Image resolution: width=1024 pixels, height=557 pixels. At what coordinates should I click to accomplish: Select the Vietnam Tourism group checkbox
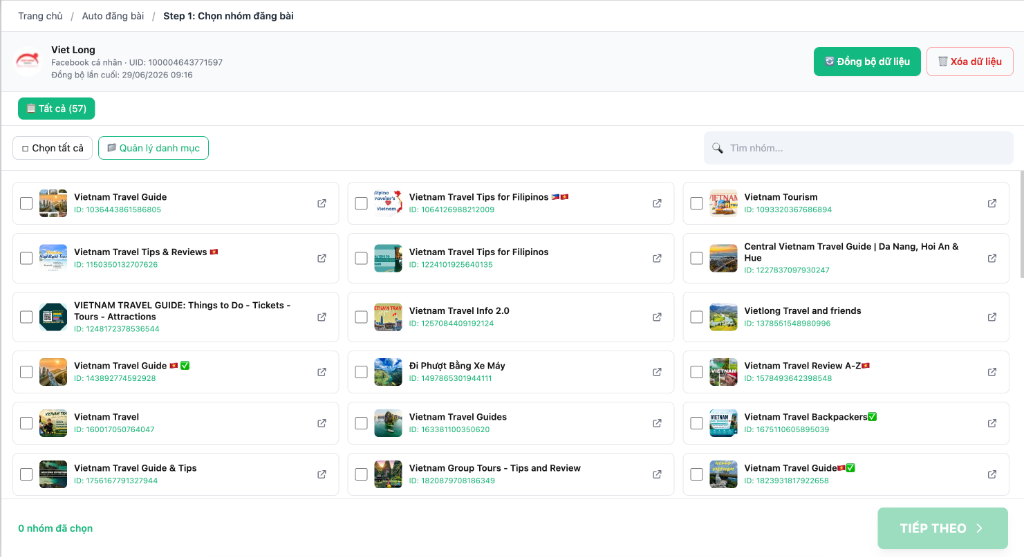pos(697,203)
